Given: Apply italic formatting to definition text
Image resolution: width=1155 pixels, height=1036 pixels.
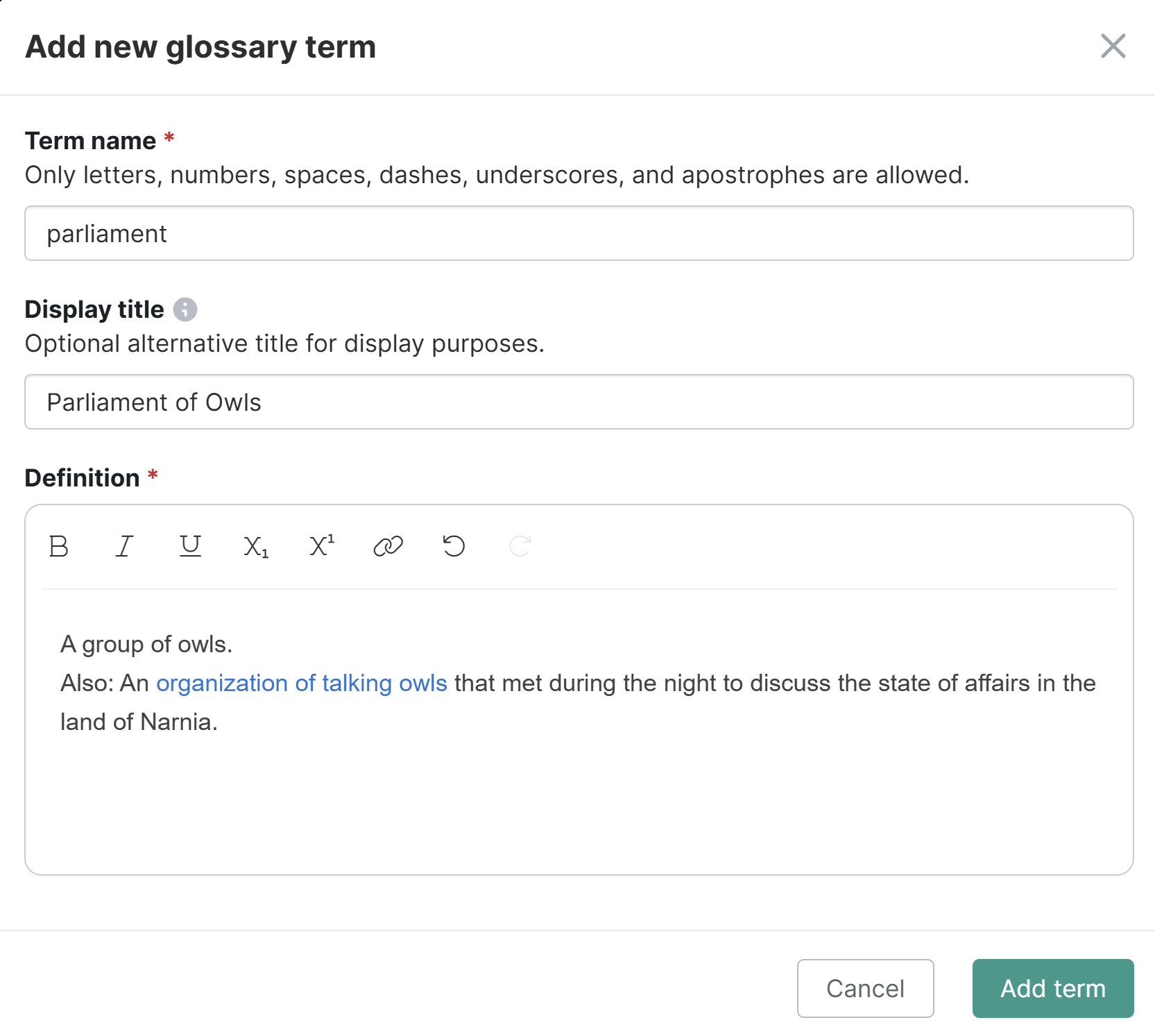Looking at the screenshot, I should tap(124, 547).
